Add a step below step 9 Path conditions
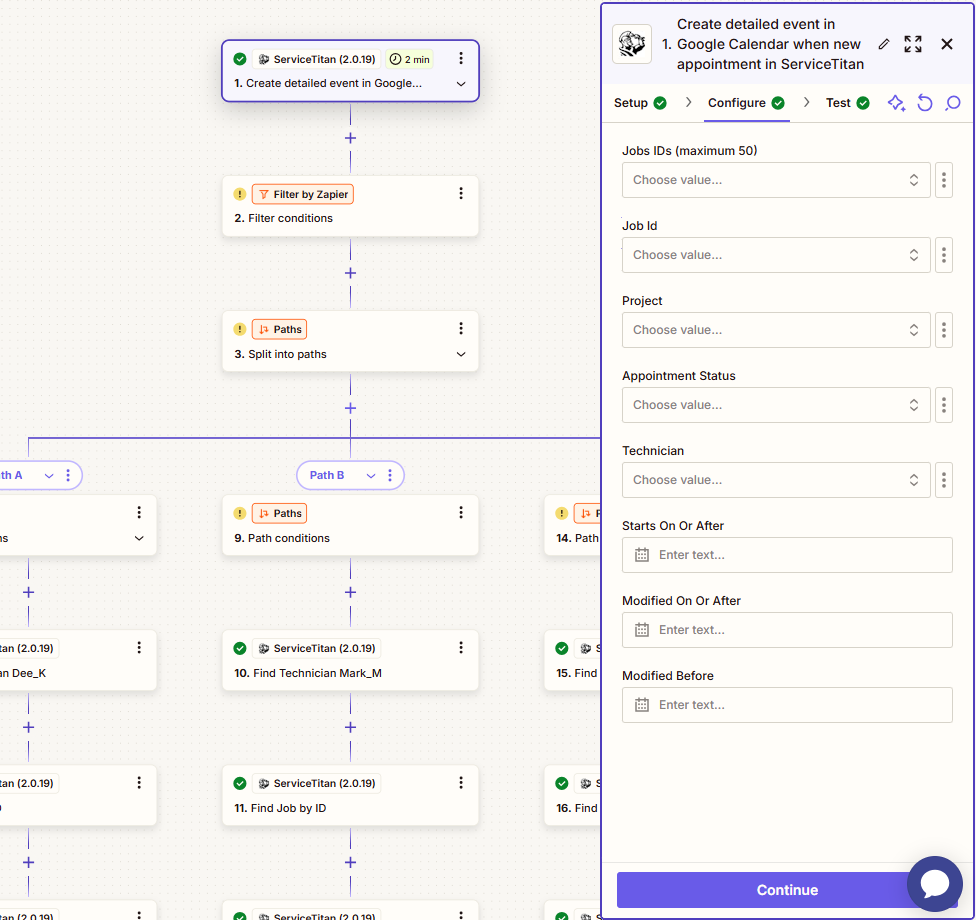Screen dimensions: 976x920 (350, 593)
